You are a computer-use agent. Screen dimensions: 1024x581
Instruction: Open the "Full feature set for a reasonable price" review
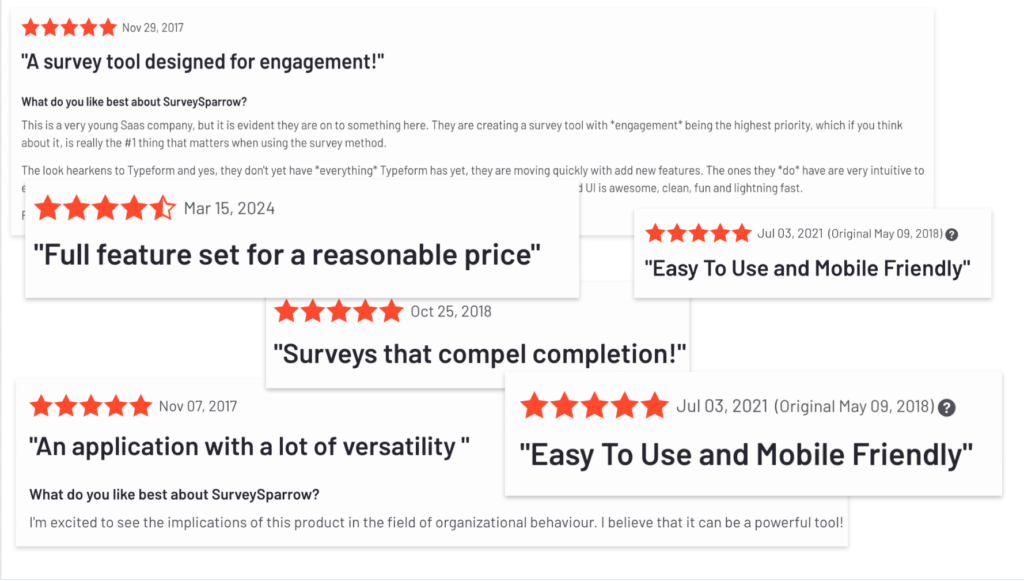pyautogui.click(x=287, y=254)
